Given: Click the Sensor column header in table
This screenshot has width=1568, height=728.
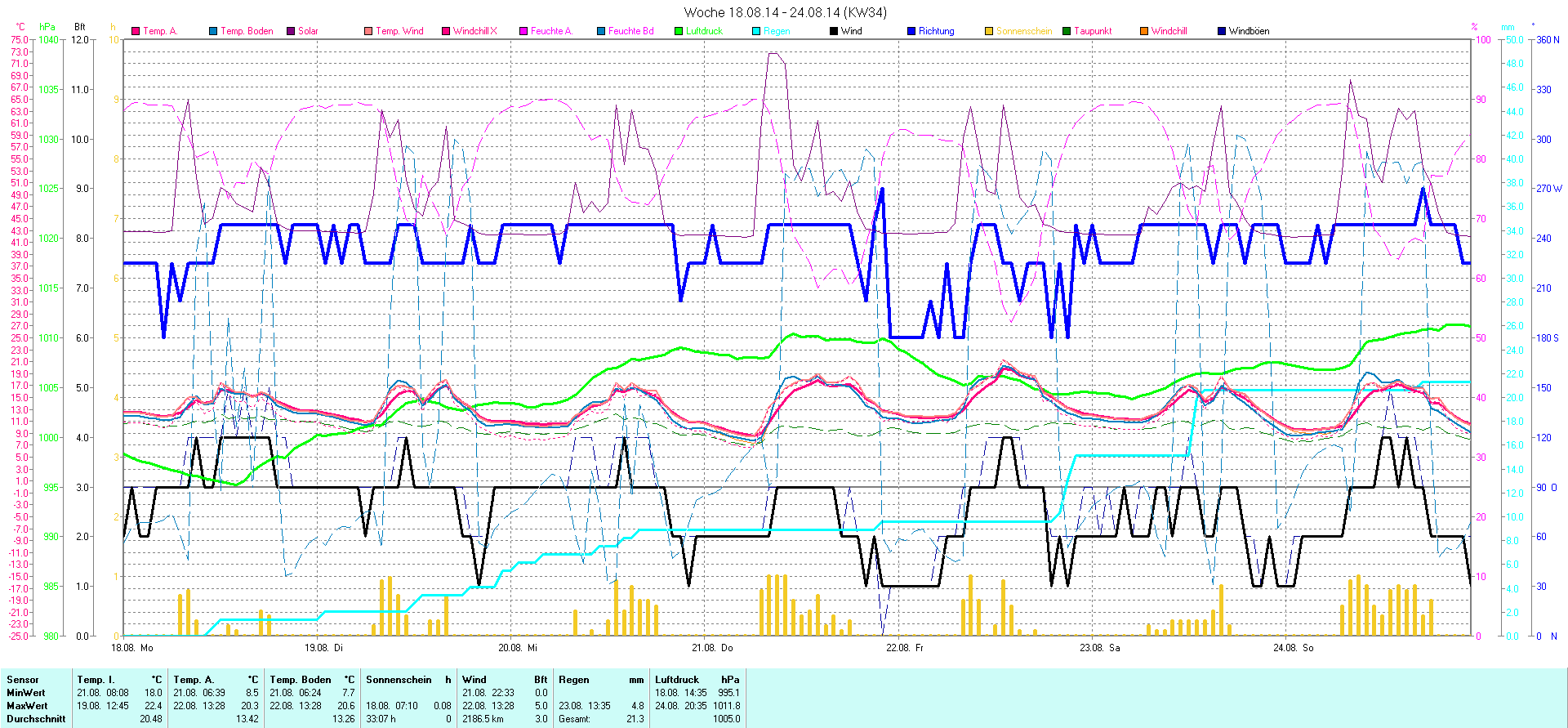Looking at the screenshot, I should coord(23,680).
